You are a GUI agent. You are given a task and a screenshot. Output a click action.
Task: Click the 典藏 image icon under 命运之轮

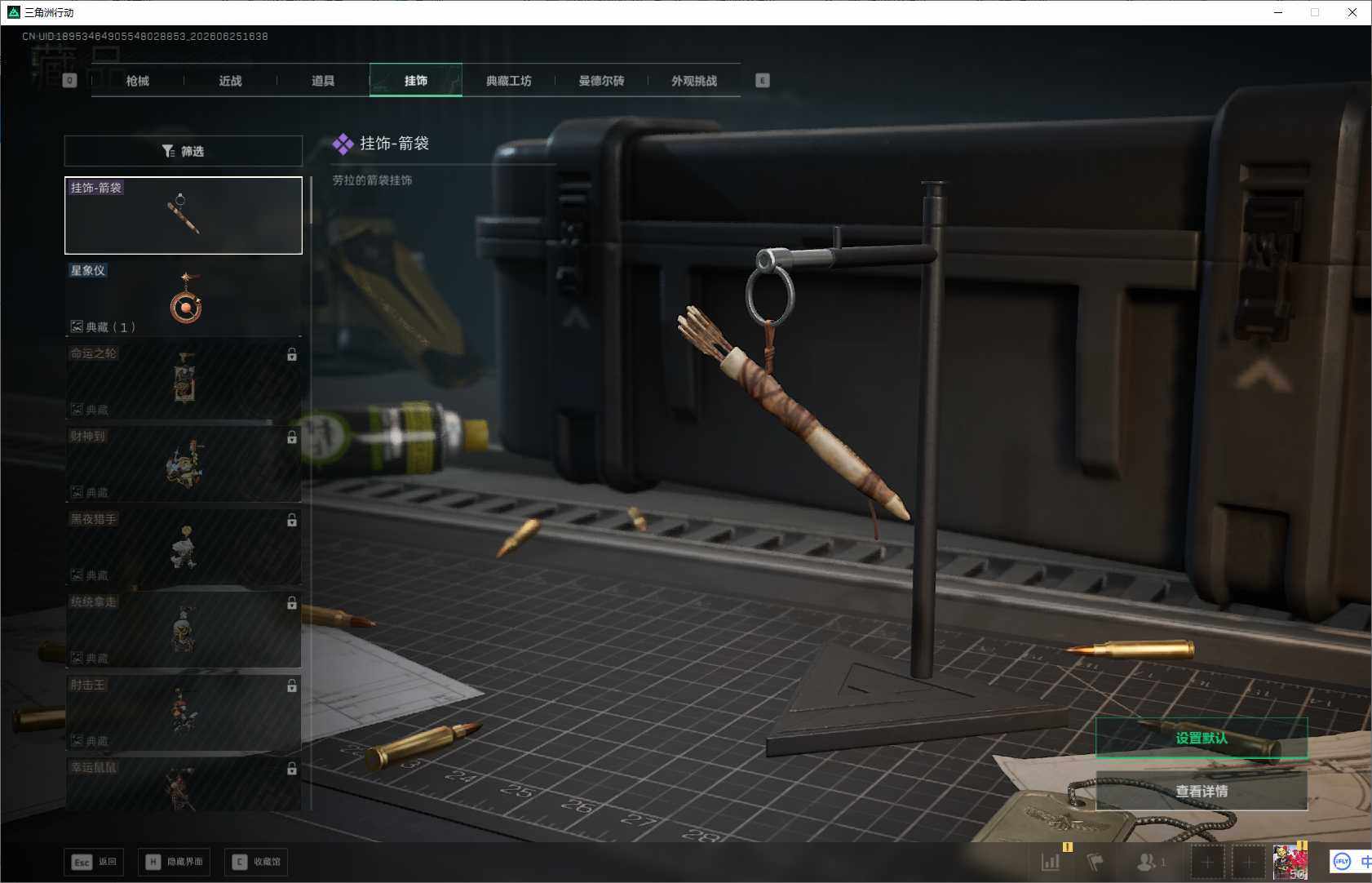pos(77,410)
